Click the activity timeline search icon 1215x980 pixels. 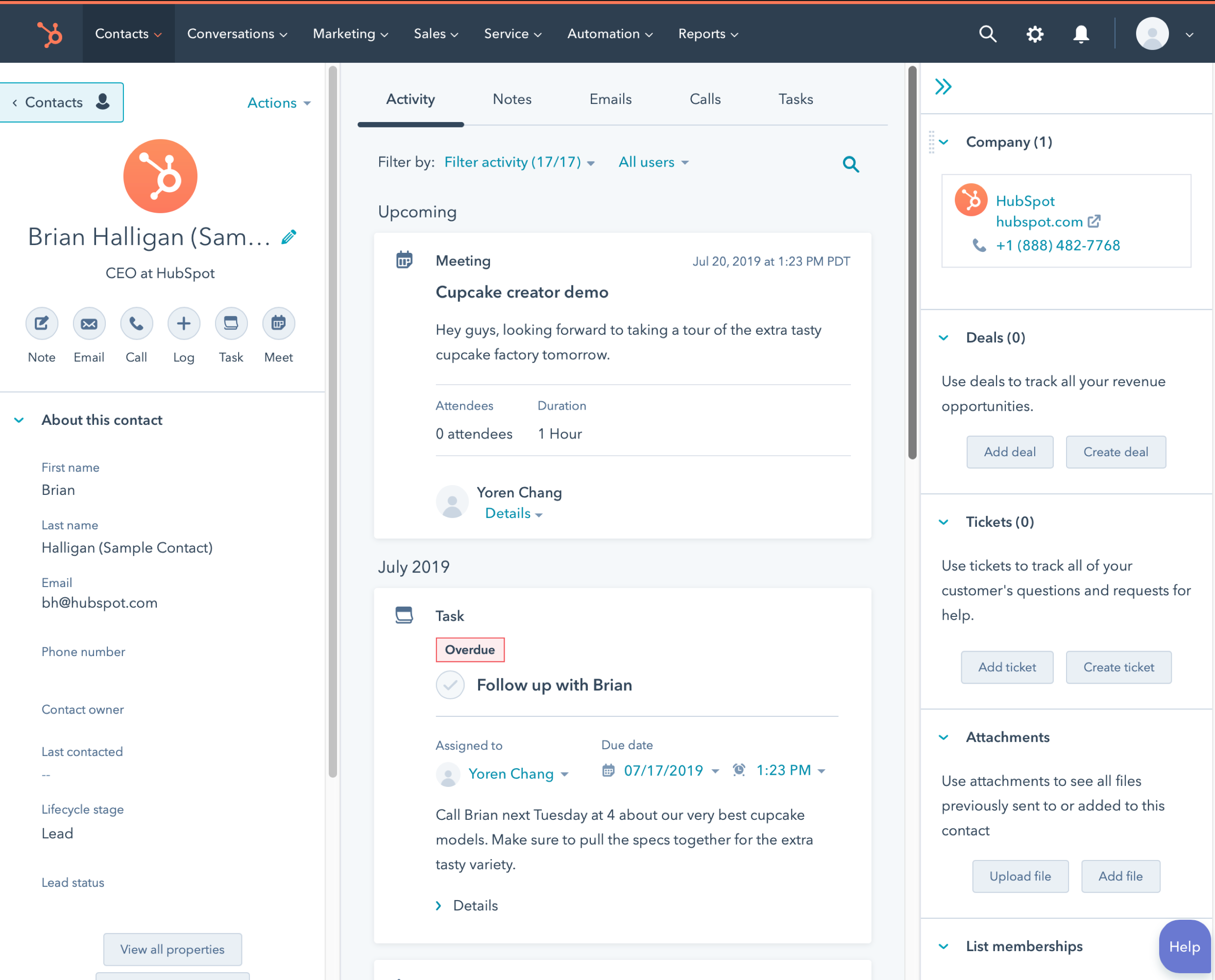tap(850, 164)
